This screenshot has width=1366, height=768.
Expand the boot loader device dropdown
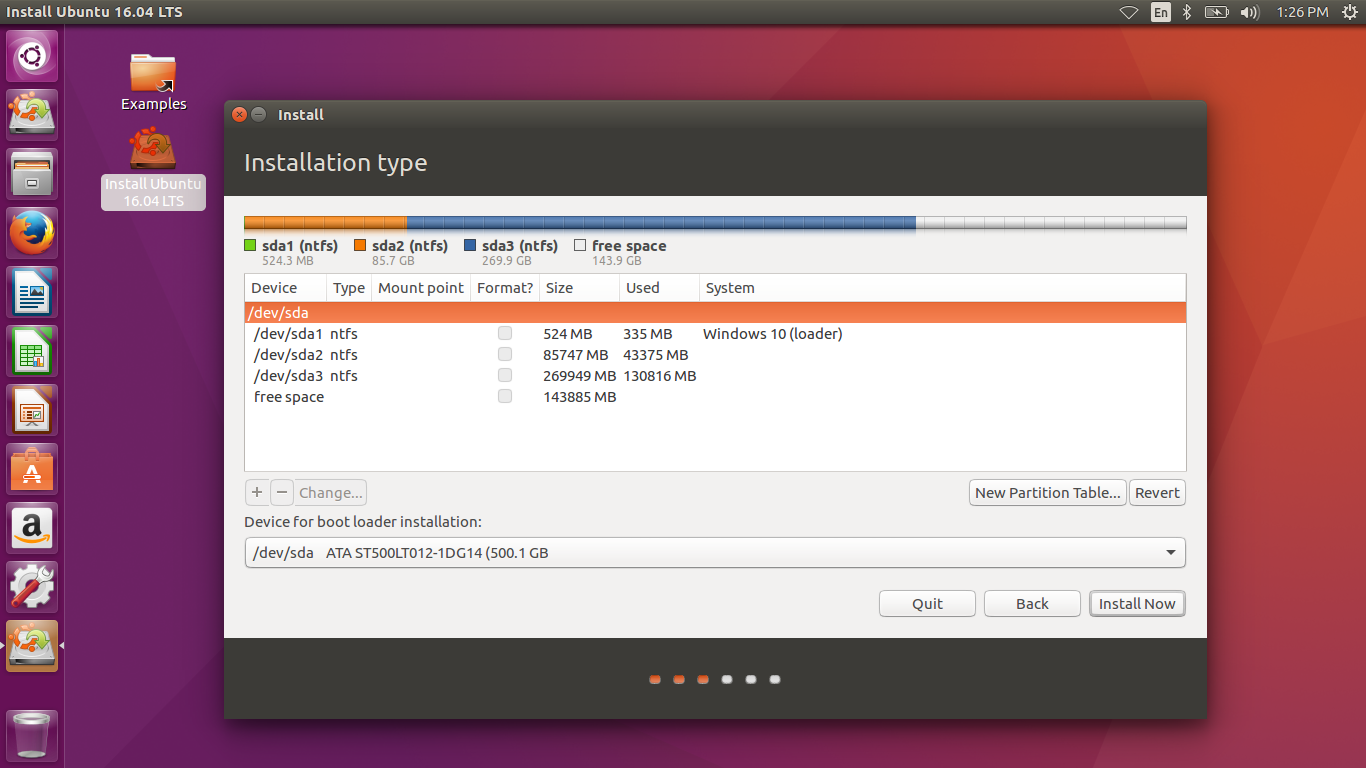pos(715,552)
